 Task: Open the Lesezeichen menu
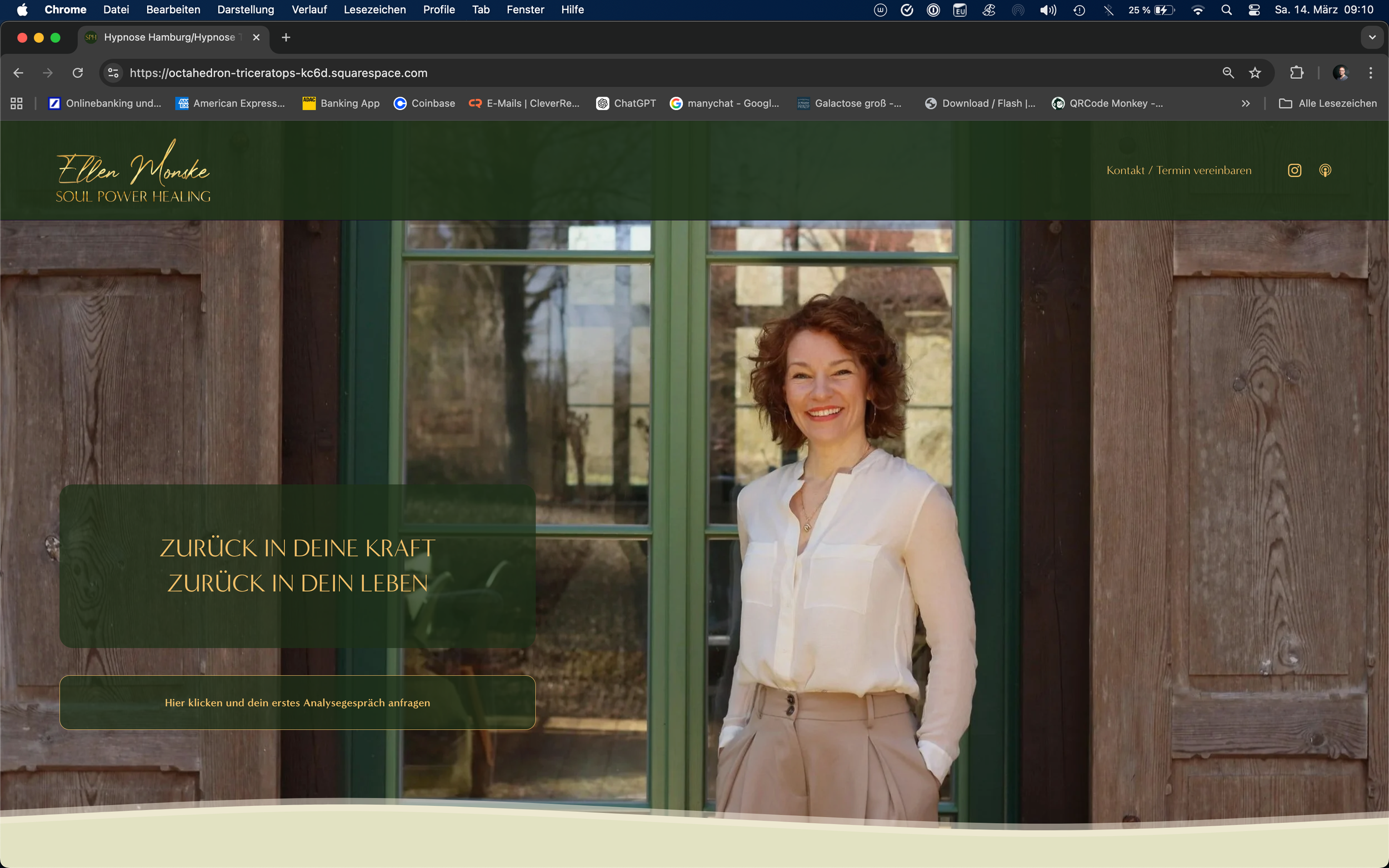[374, 10]
